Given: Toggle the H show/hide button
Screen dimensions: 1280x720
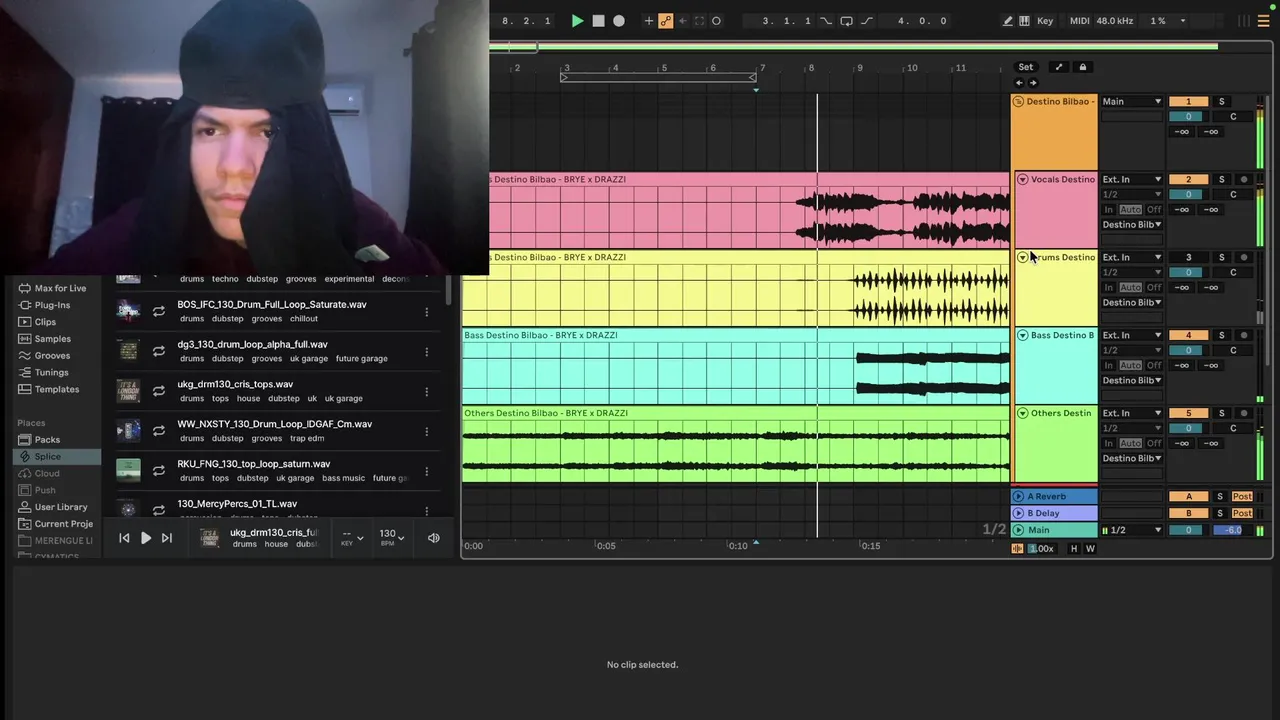Looking at the screenshot, I should [x=1074, y=548].
